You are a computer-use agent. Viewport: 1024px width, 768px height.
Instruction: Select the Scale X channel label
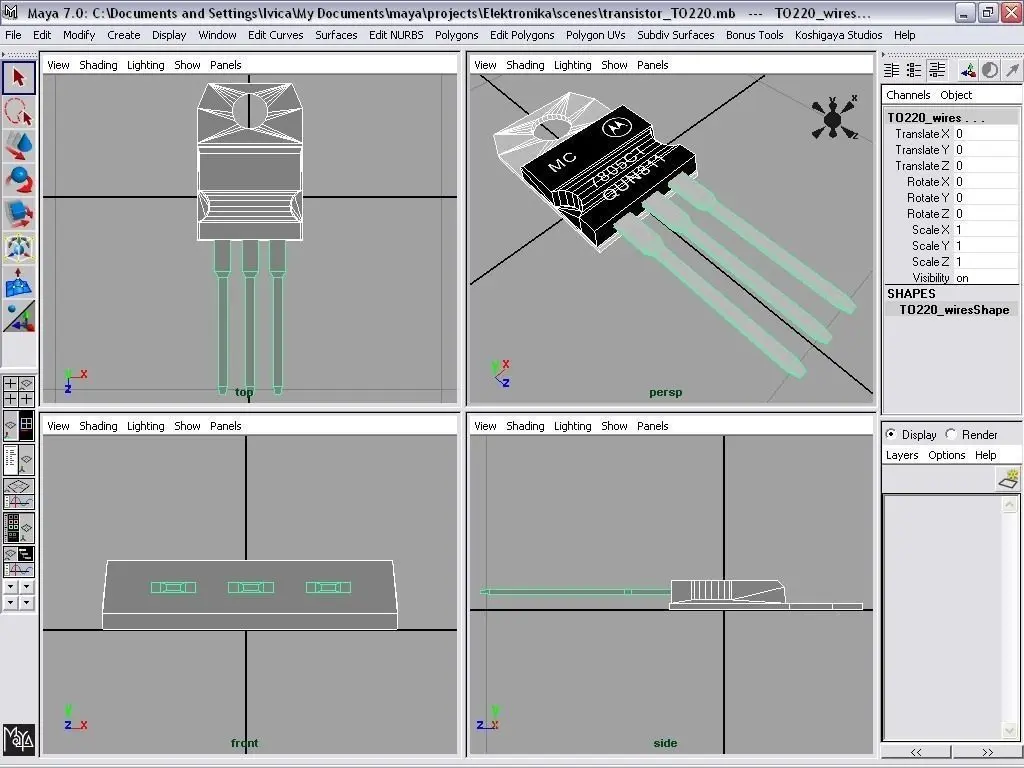931,230
